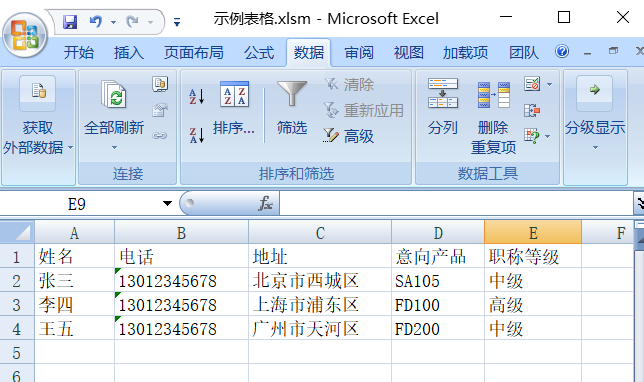Screen dimensions: 644x382
Task: Expand the 全部刷新 dropdown arrow
Action: [x=114, y=147]
